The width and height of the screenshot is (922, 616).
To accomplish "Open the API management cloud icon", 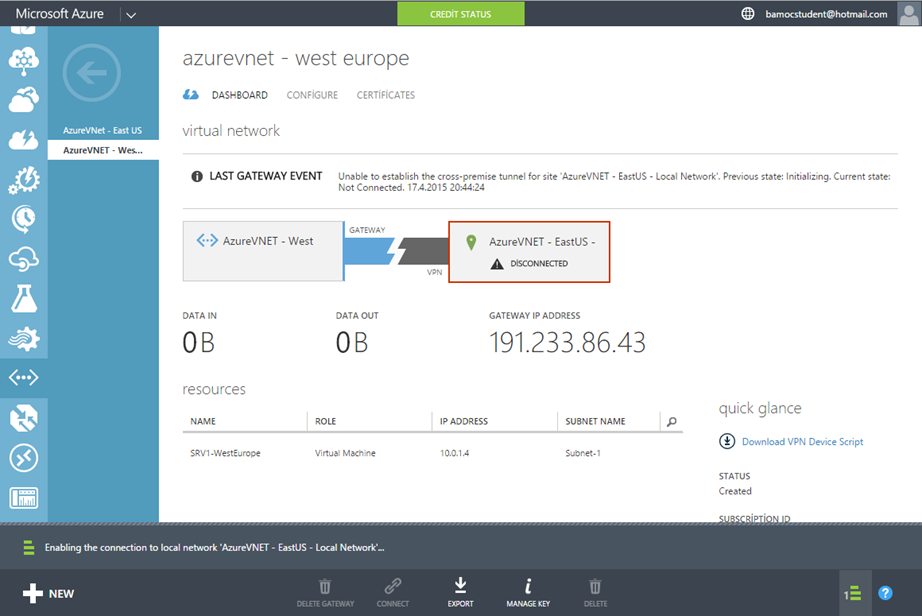I will tap(24, 259).
